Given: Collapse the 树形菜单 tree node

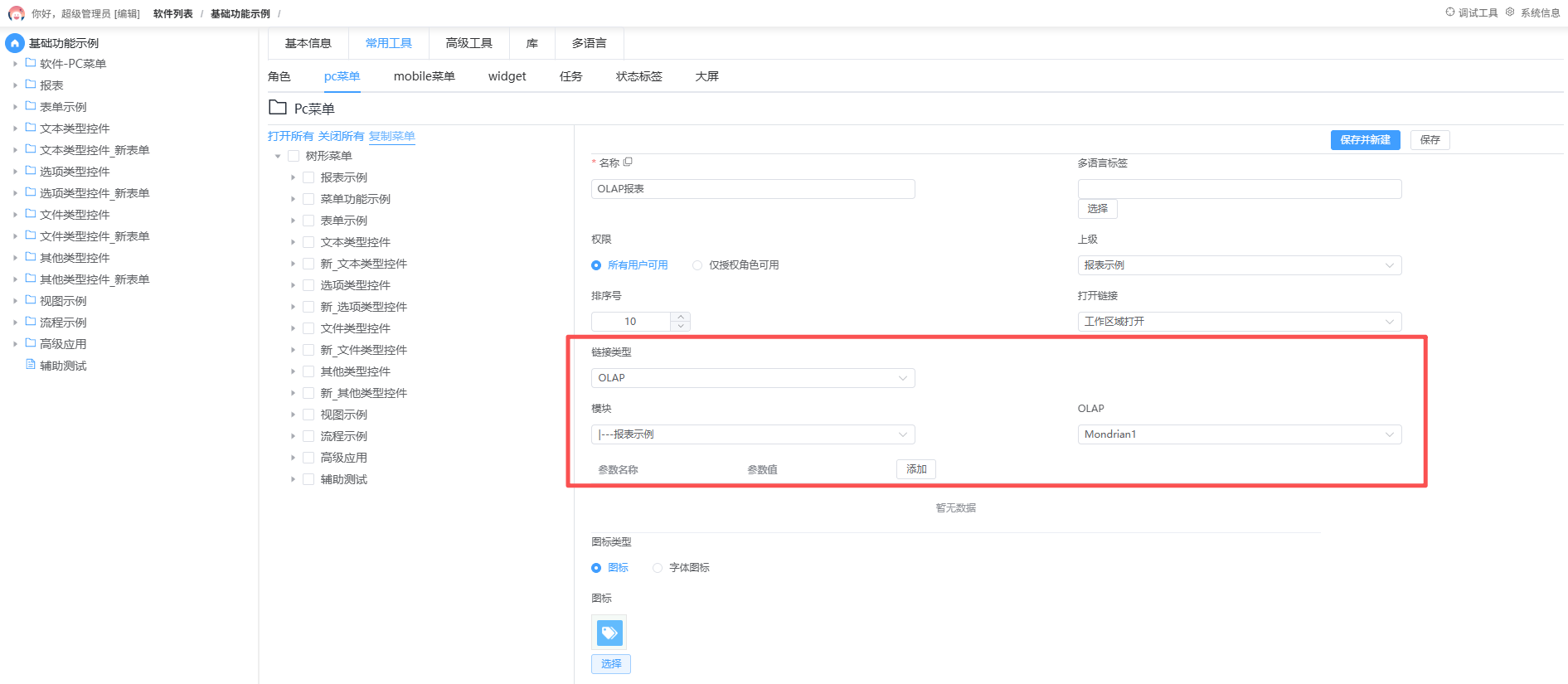Looking at the screenshot, I should [278, 156].
